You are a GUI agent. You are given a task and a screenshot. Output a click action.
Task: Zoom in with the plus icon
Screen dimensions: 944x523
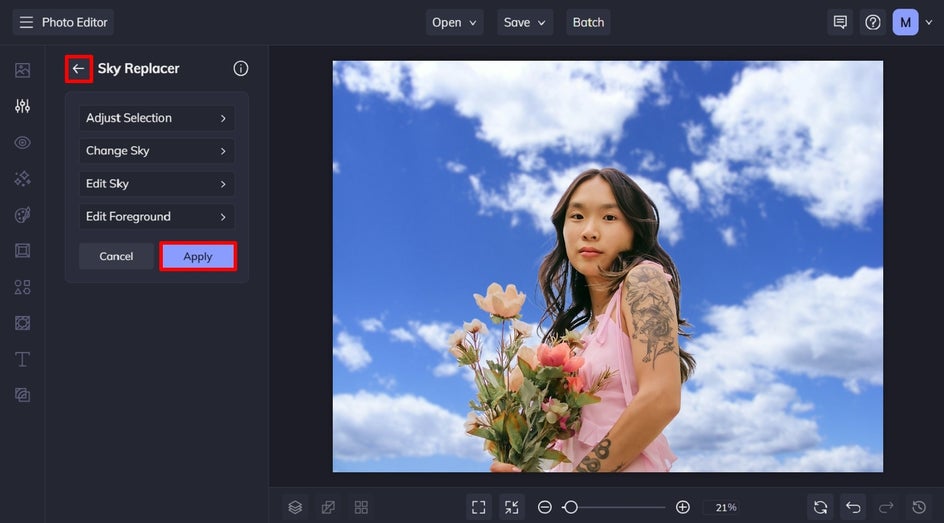[x=683, y=507]
